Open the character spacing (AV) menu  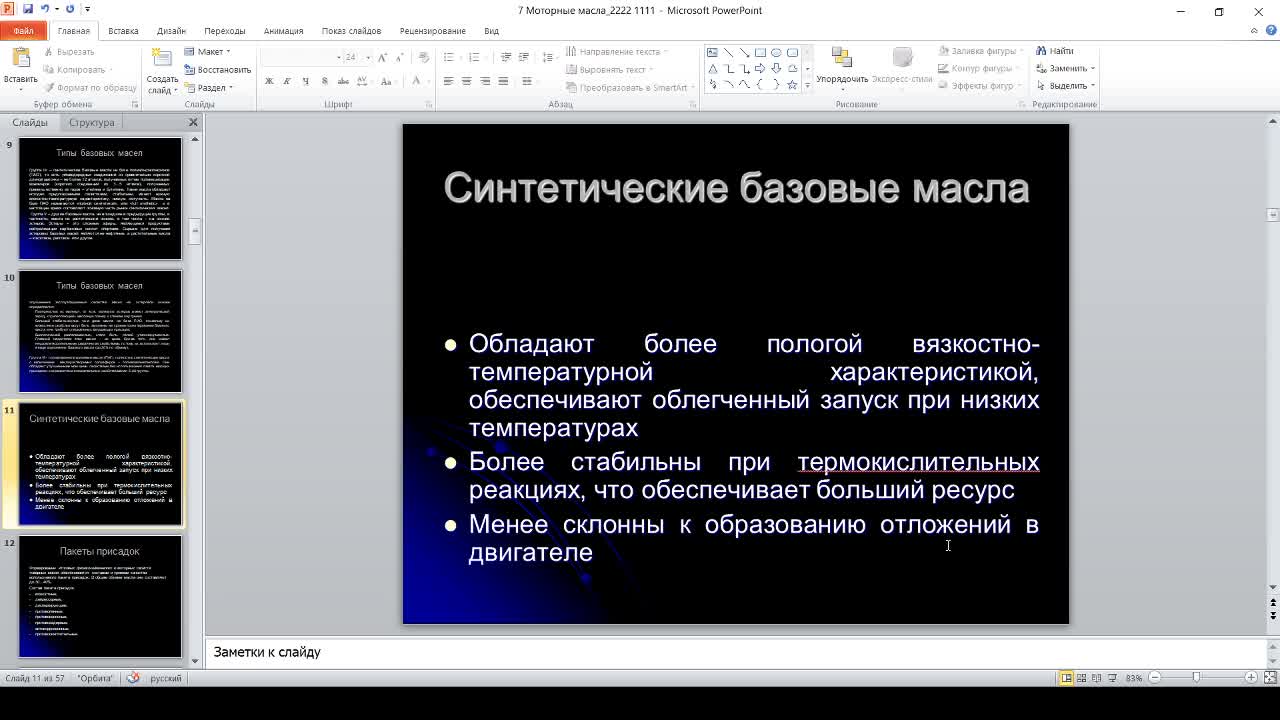coord(364,81)
